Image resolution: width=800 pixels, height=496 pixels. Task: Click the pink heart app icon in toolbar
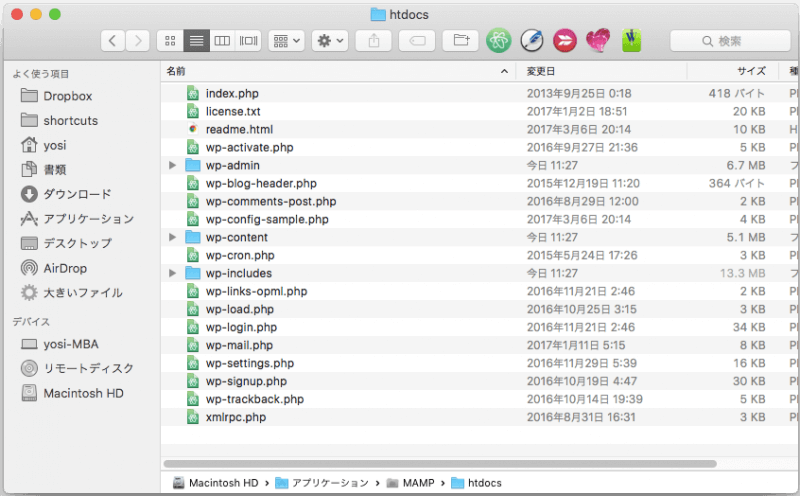(x=598, y=41)
